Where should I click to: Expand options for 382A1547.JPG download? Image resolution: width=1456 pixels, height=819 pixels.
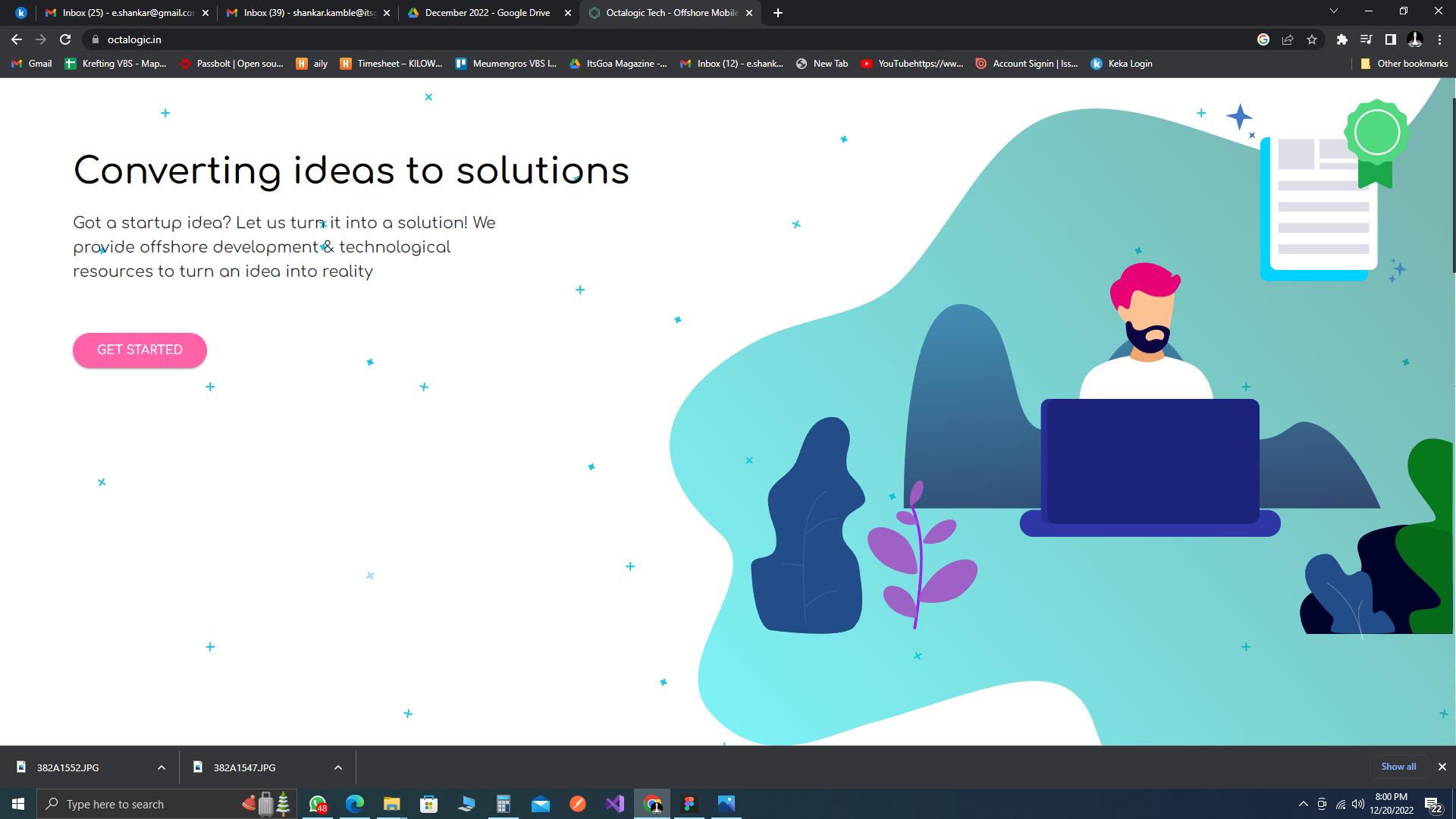coord(338,767)
